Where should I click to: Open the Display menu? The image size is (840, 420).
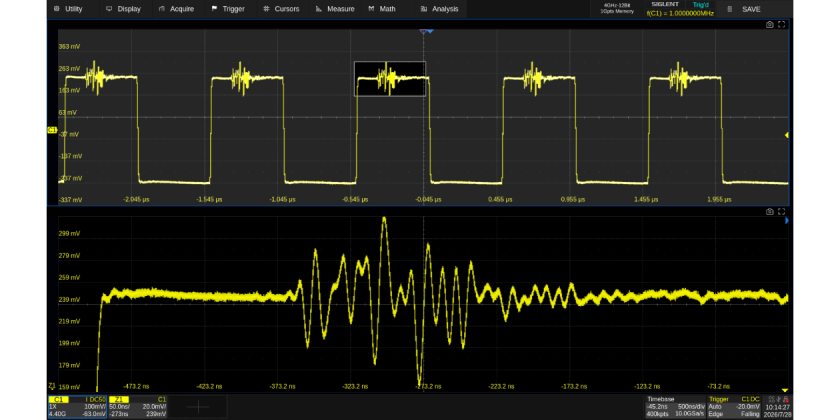pyautogui.click(x=125, y=9)
